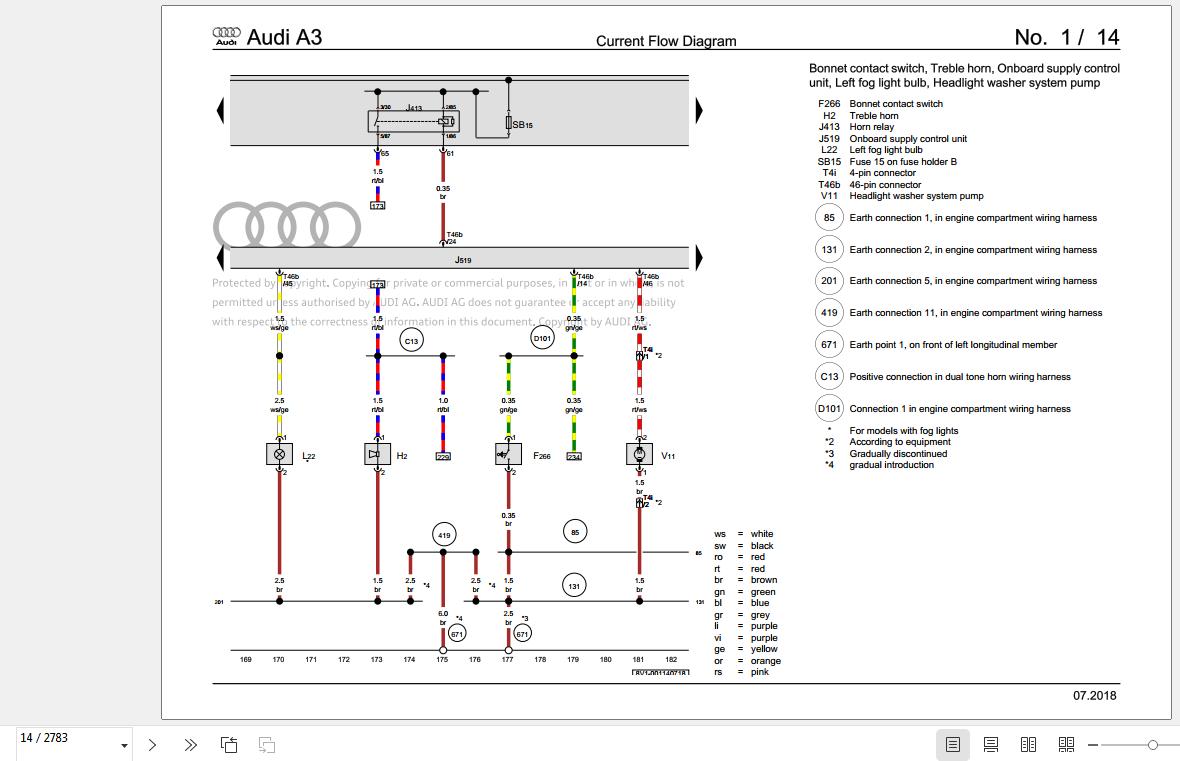1180x761 pixels.
Task: Navigate forward in page history
Action: [x=265, y=745]
